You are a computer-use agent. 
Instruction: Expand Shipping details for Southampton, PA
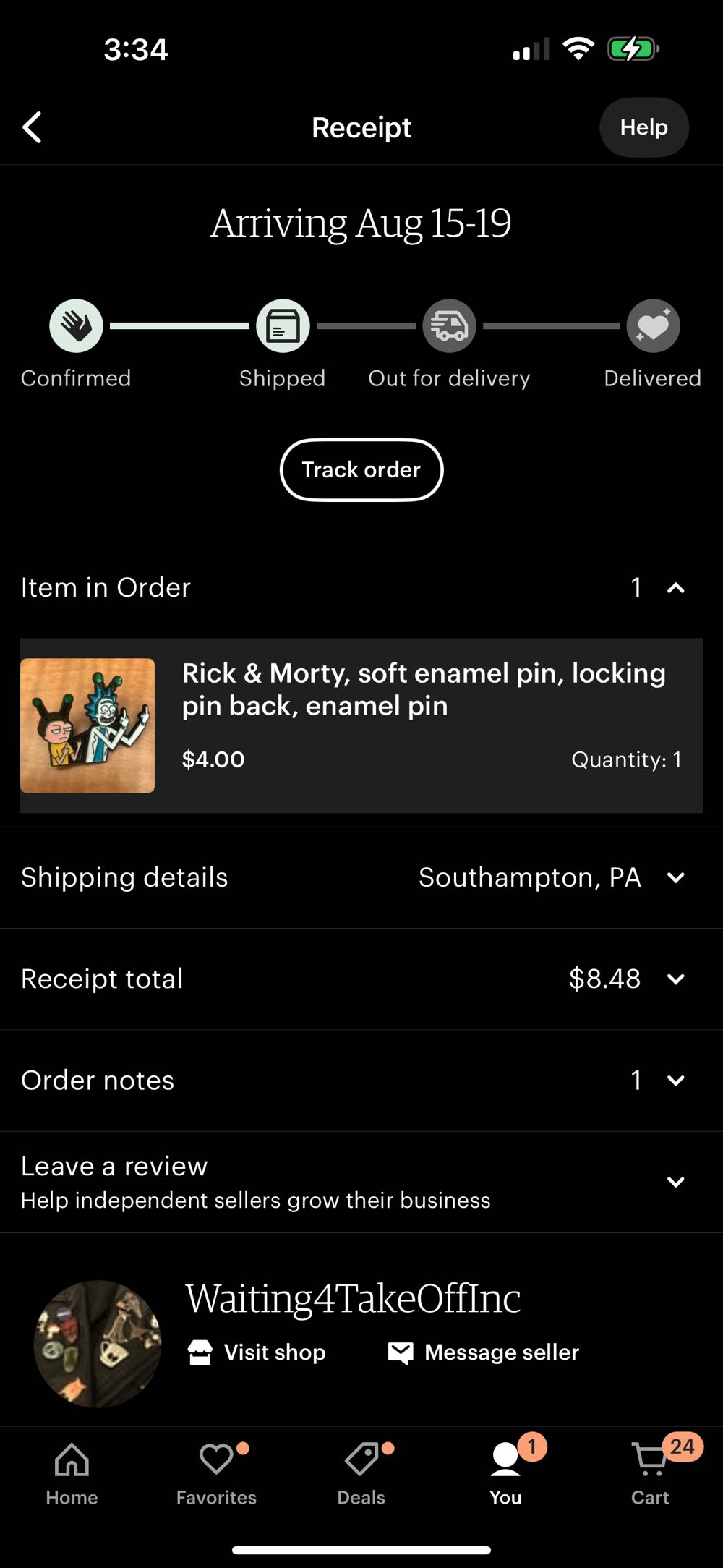[675, 878]
